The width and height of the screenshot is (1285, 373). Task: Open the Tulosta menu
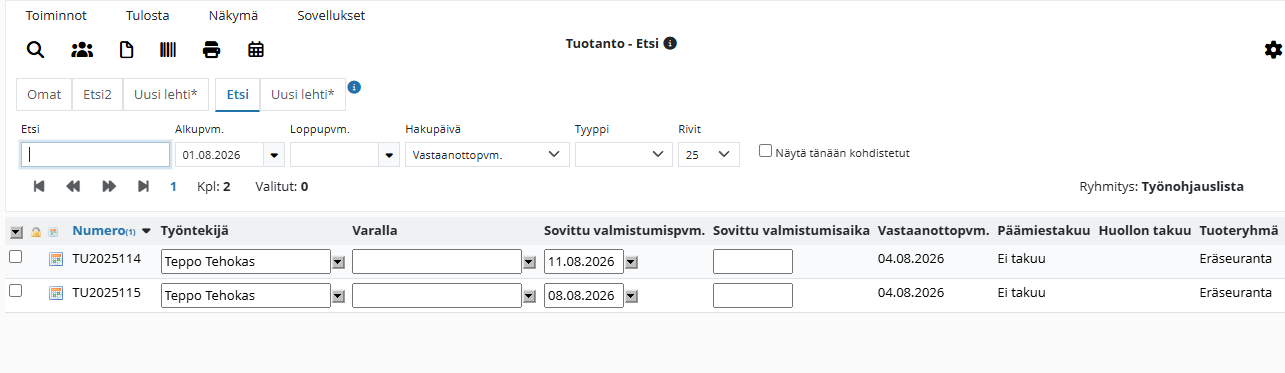click(148, 16)
